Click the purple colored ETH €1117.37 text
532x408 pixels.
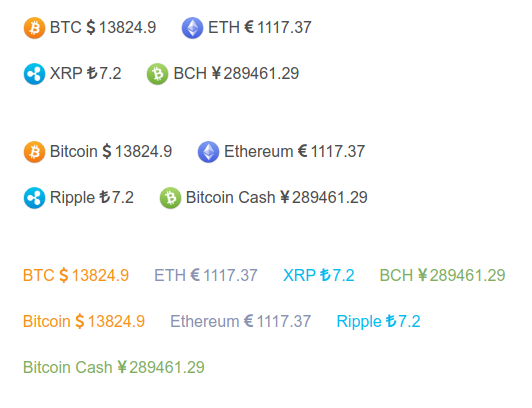tap(206, 275)
